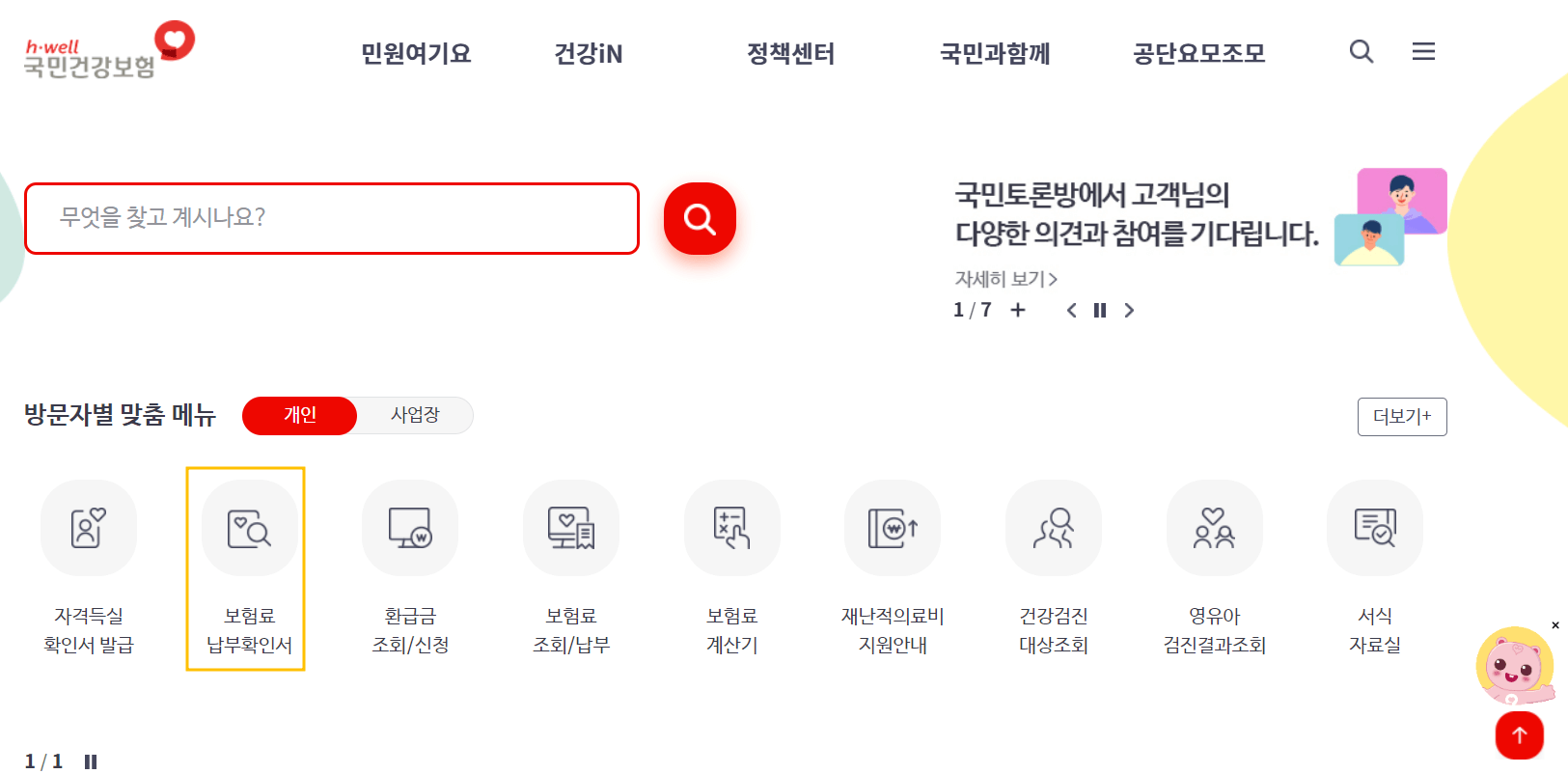The image size is (1568, 774).
Task: Click the h-well 국민건강보험 logo
Action: point(109,50)
